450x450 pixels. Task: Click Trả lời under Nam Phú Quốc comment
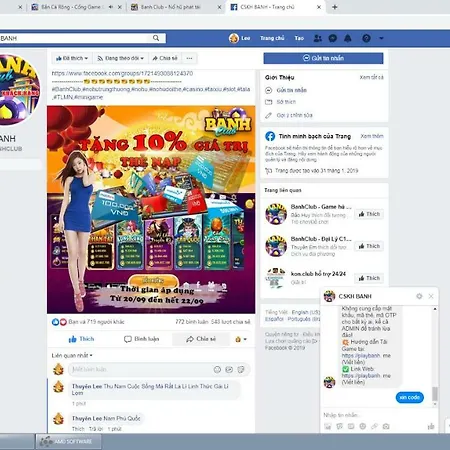click(x=96, y=429)
